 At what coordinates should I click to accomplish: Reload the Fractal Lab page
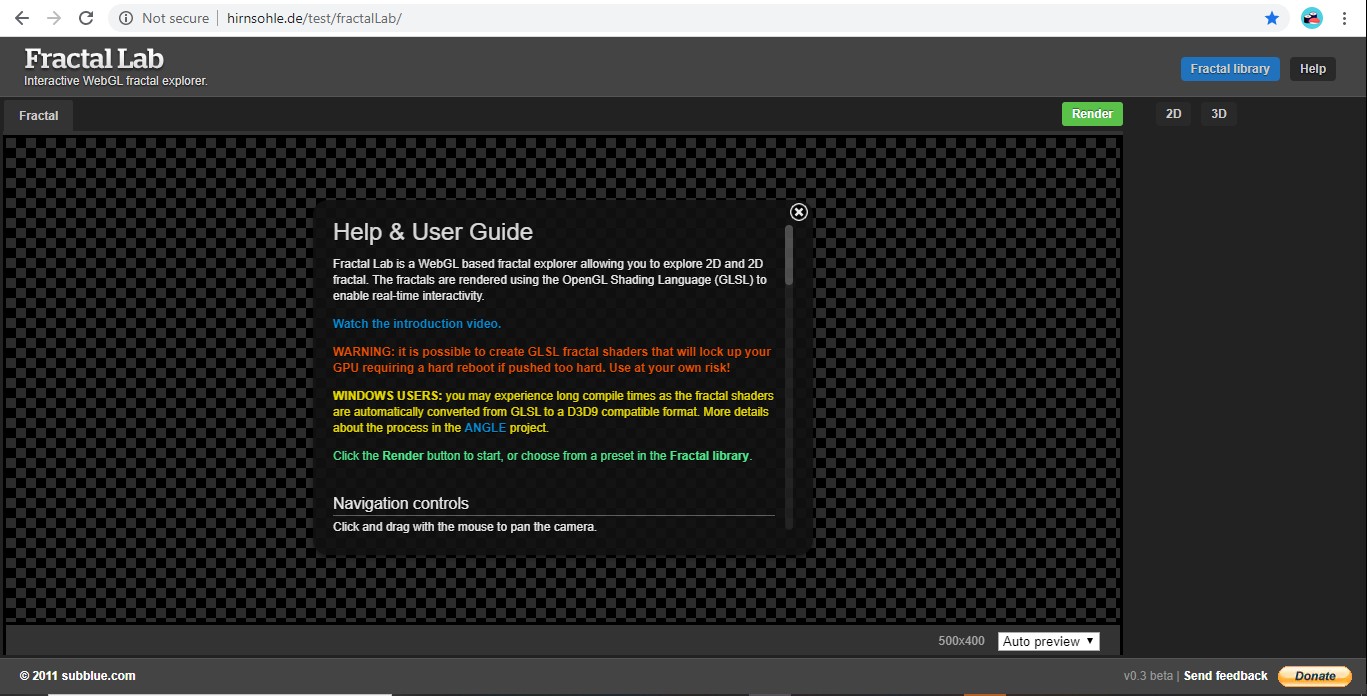point(86,18)
